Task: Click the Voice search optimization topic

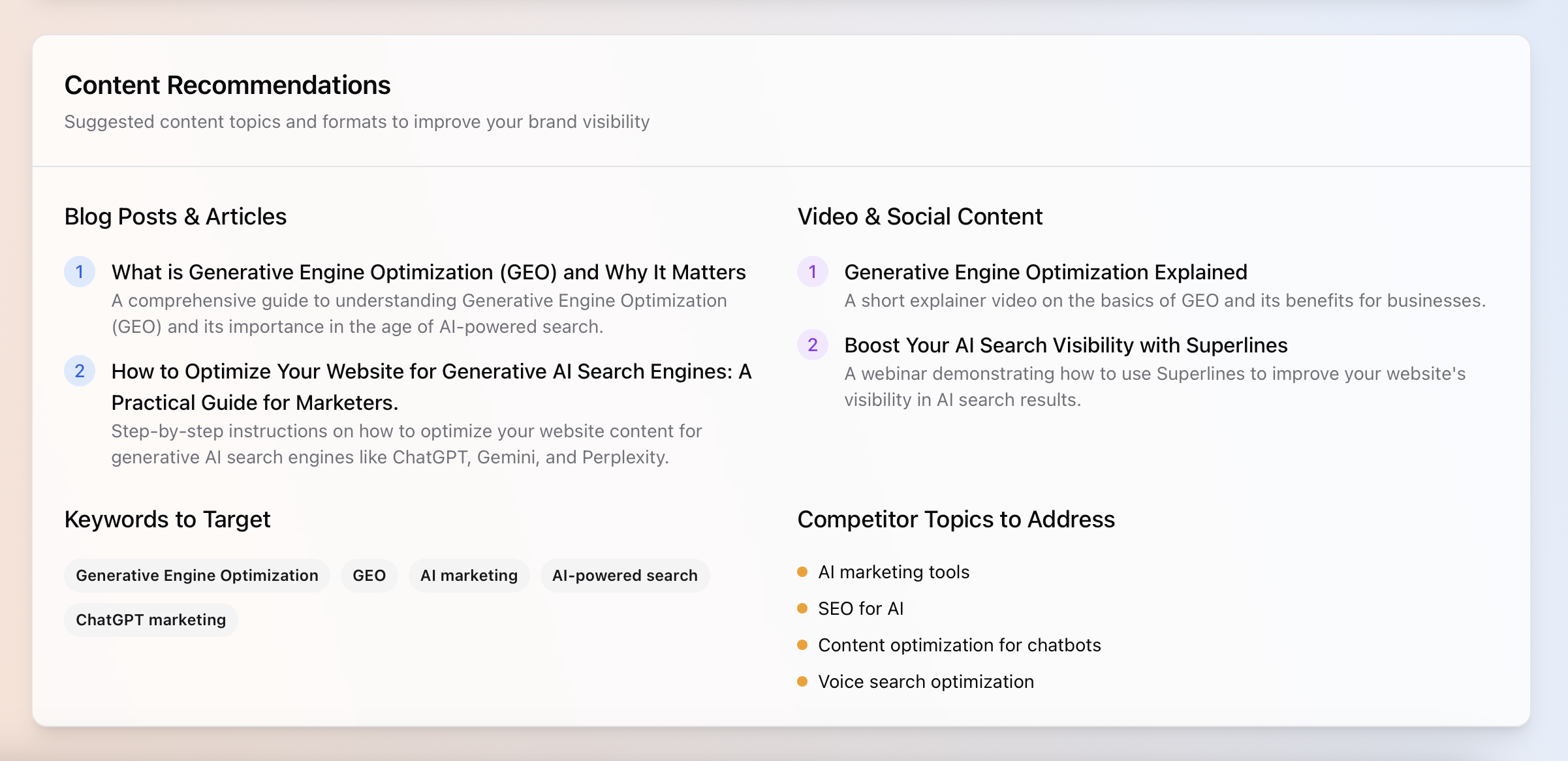Action: click(x=926, y=681)
